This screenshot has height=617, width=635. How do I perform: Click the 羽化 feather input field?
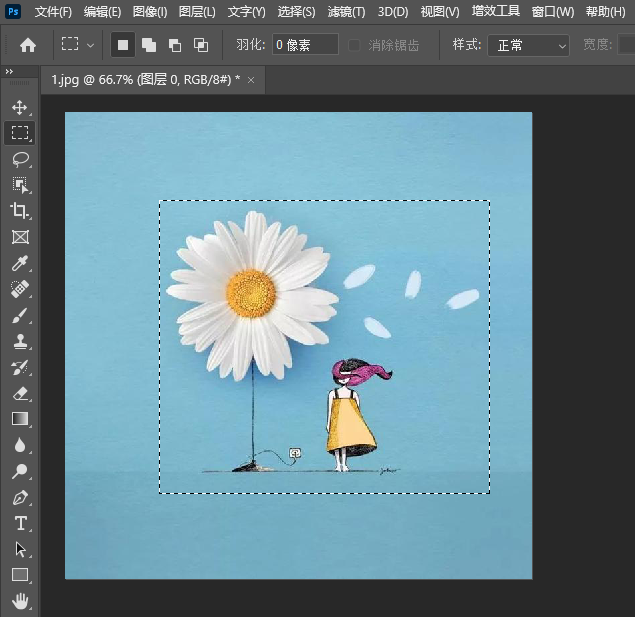(305, 45)
